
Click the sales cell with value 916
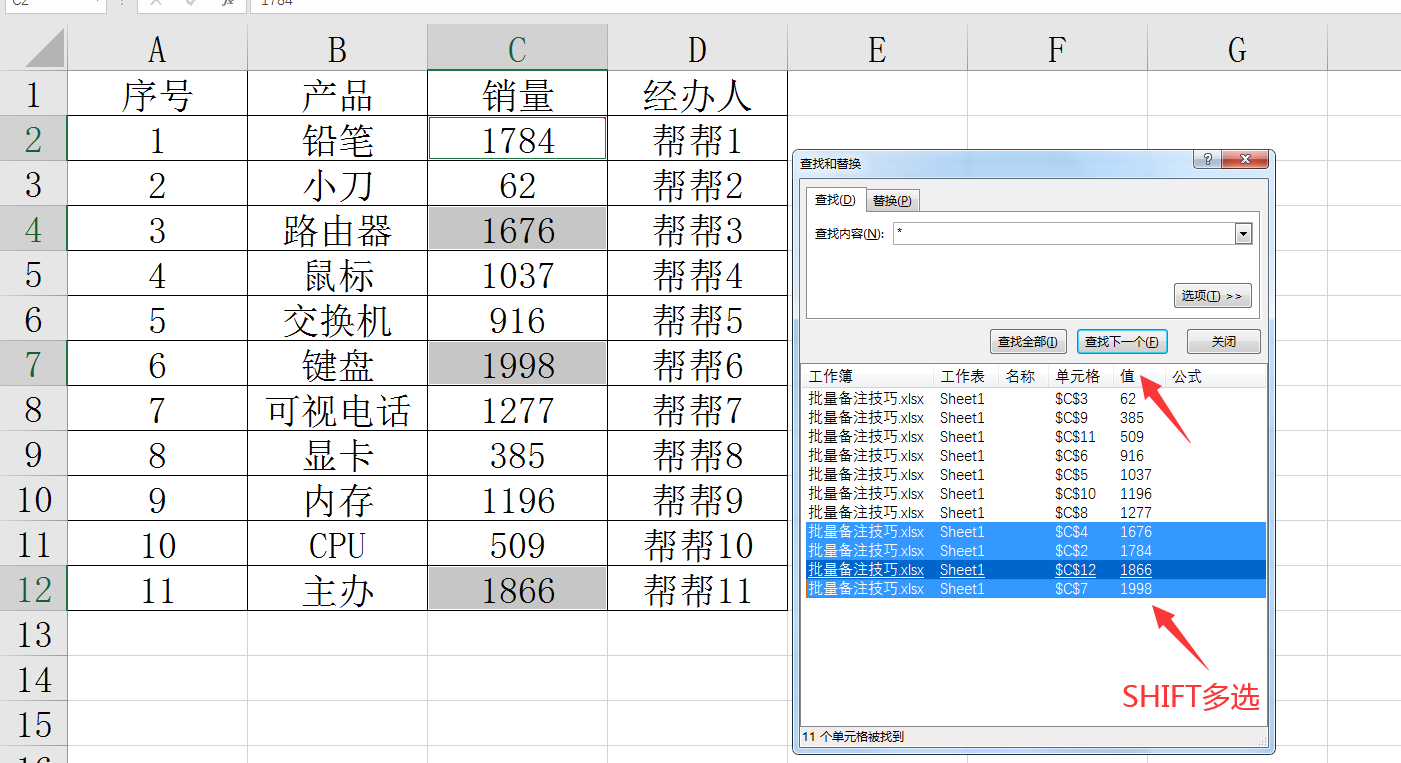point(517,318)
